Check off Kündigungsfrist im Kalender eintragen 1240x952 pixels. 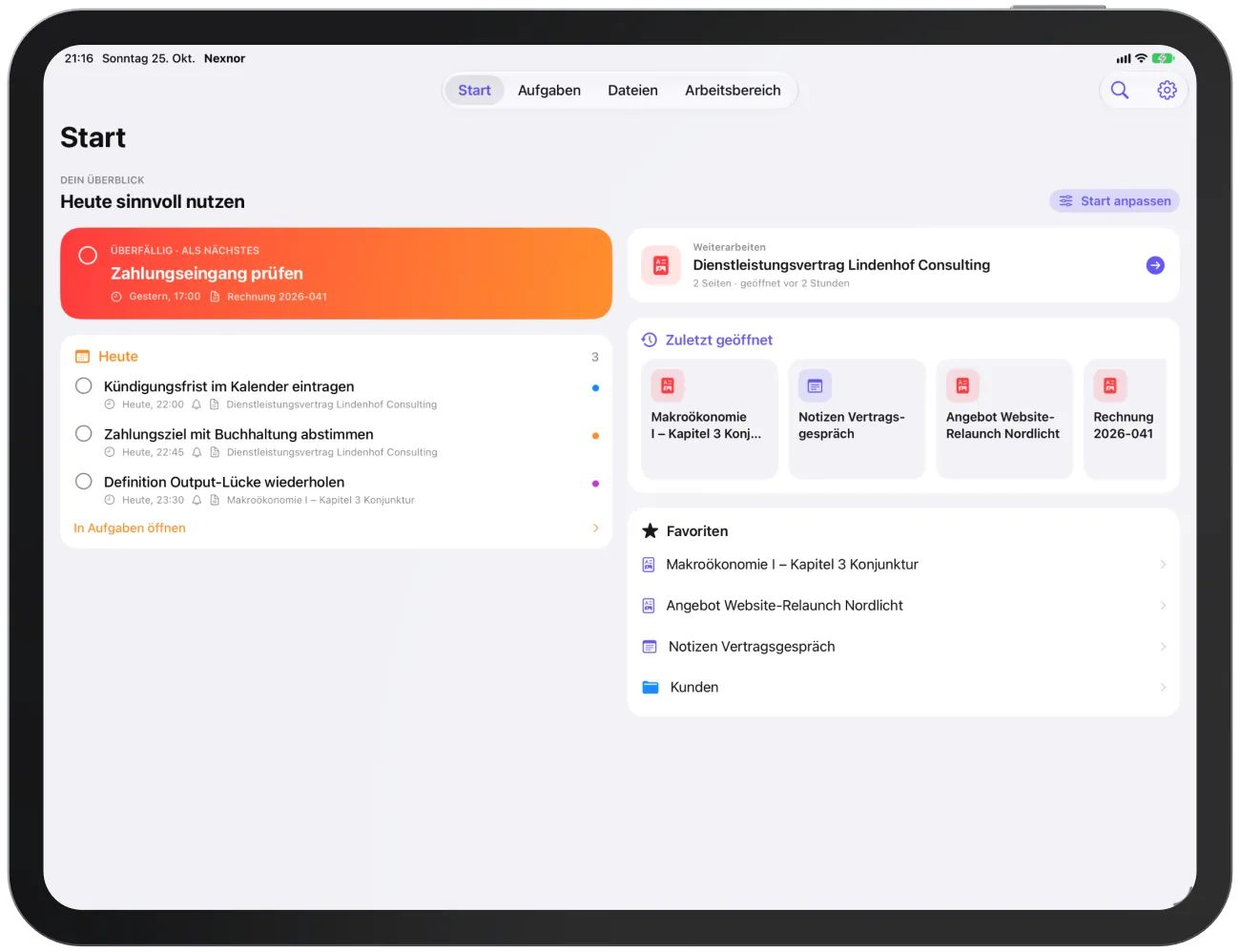pos(84,385)
